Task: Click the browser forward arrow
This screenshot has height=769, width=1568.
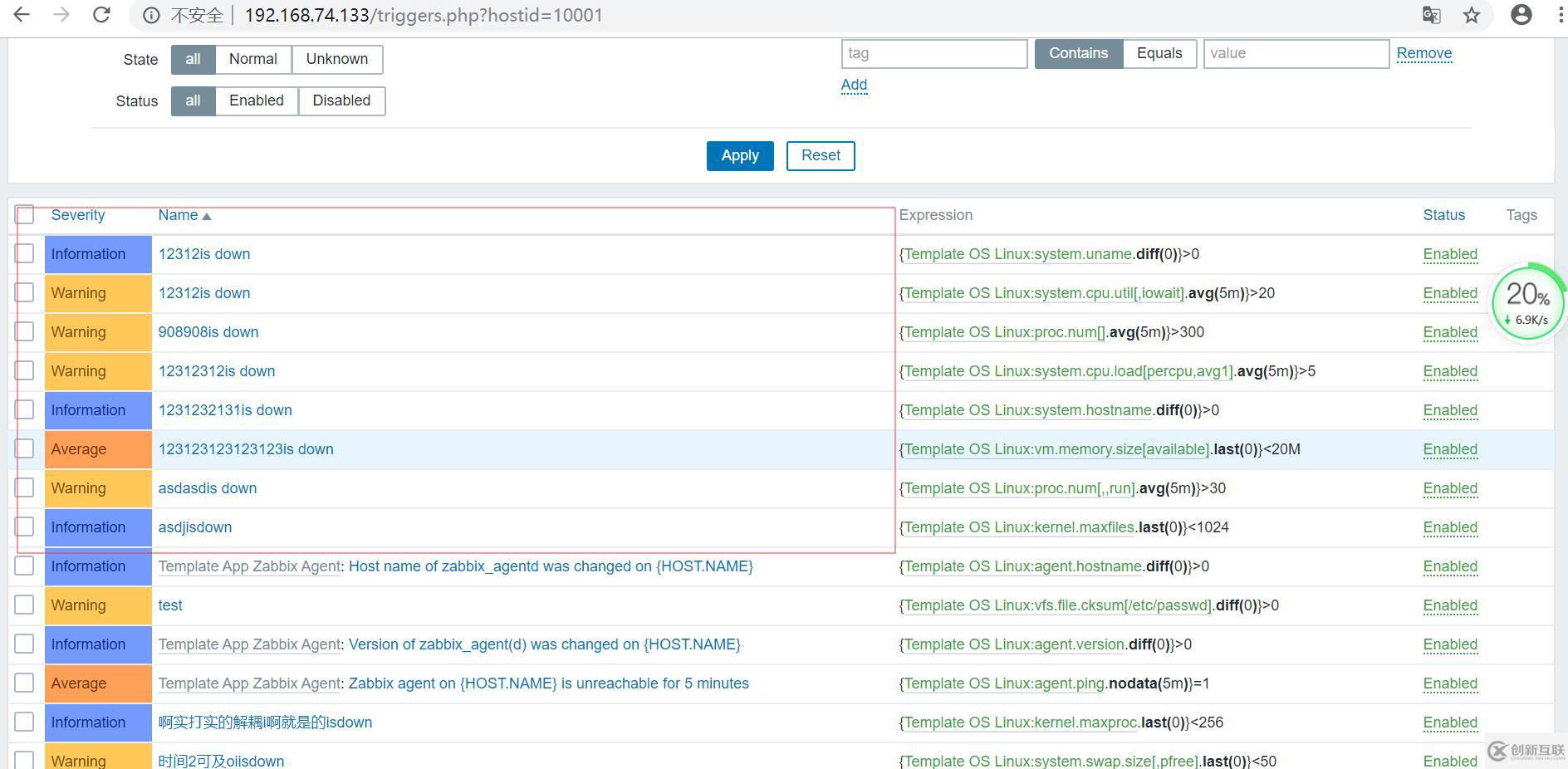Action: (x=61, y=15)
